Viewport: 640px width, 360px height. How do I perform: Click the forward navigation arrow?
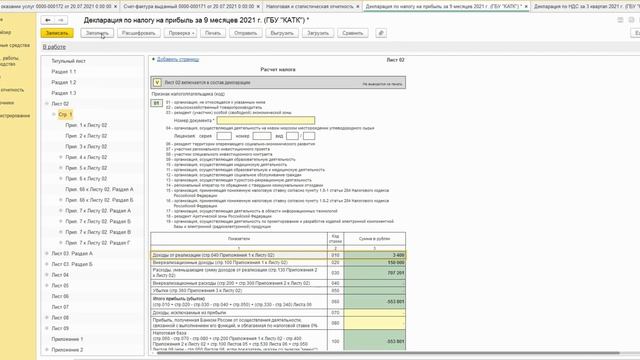(x=61, y=20)
